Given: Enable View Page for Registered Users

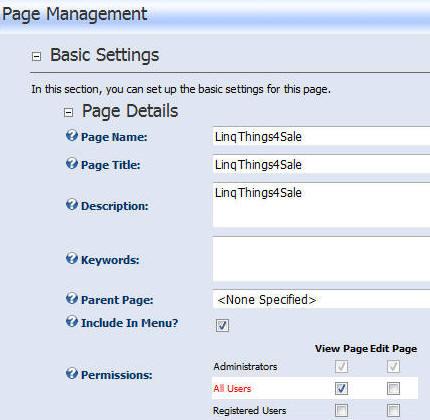Looking at the screenshot, I should [341, 410].
